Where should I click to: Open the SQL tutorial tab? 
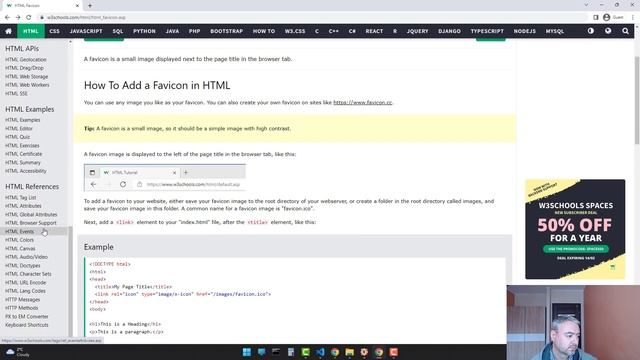pyautogui.click(x=118, y=31)
